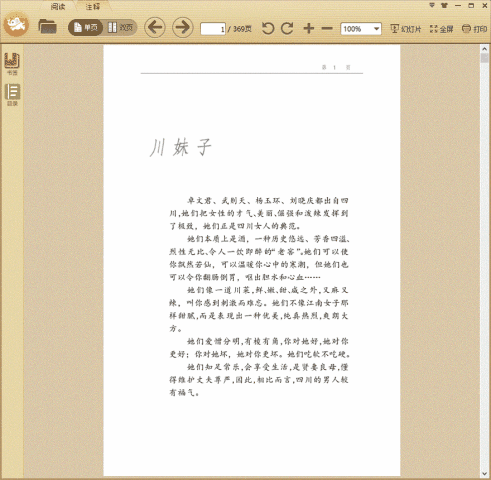Viewport: 491px width, 480px height.
Task: Go to next page with right arrow
Action: (183, 27)
